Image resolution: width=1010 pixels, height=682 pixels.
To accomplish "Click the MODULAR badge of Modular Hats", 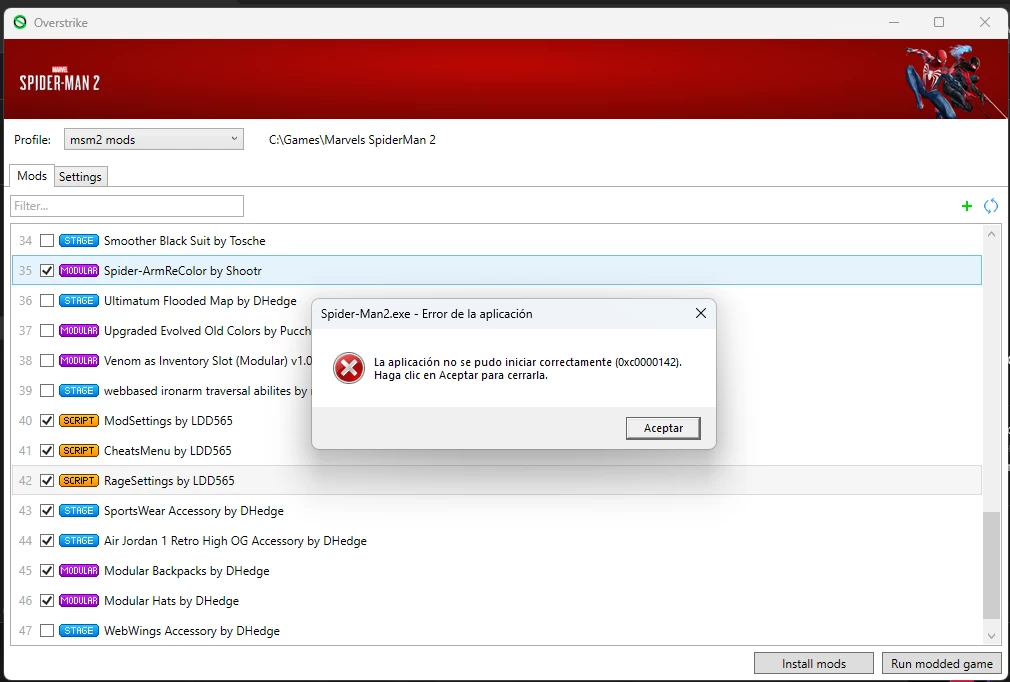I will click(x=79, y=601).
